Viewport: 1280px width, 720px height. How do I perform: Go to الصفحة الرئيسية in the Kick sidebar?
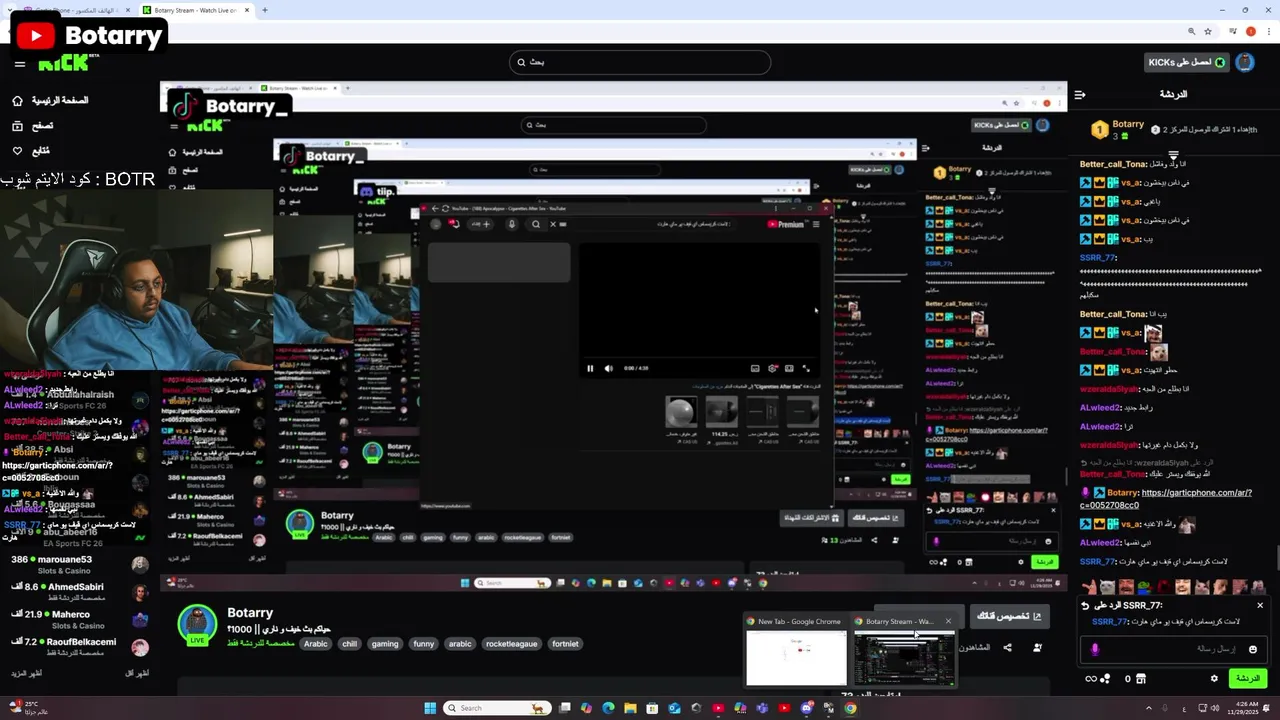point(50,101)
